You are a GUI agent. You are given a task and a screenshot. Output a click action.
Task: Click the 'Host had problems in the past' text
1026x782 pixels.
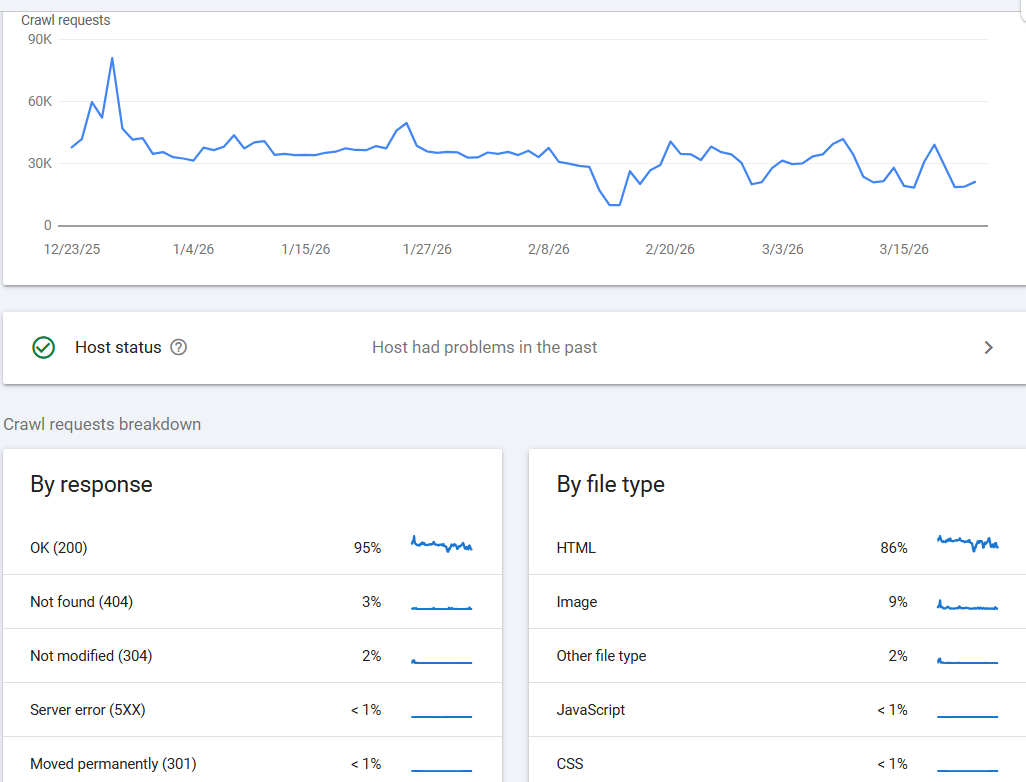tap(484, 348)
